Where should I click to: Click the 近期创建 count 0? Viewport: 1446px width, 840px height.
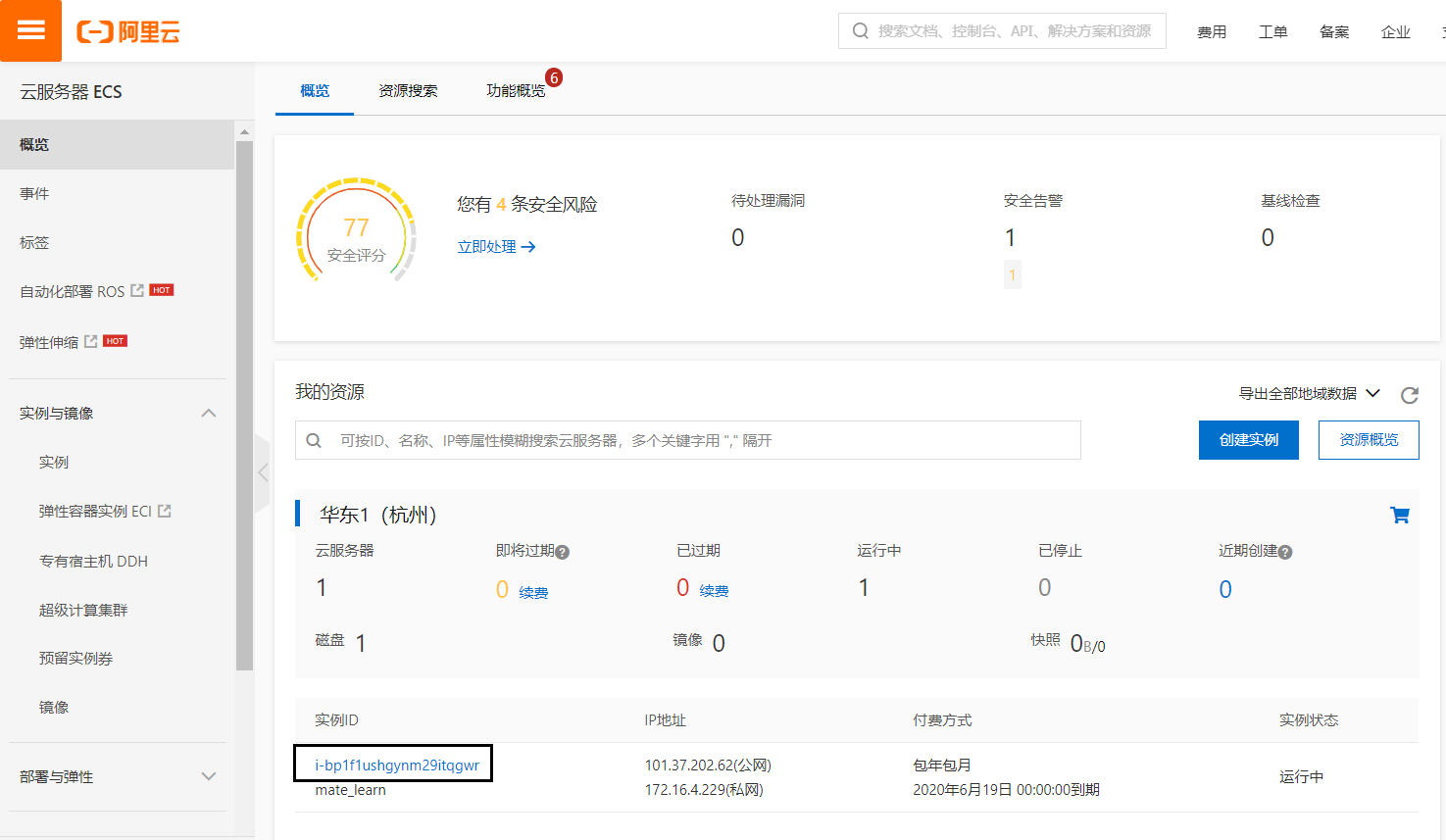[1225, 589]
